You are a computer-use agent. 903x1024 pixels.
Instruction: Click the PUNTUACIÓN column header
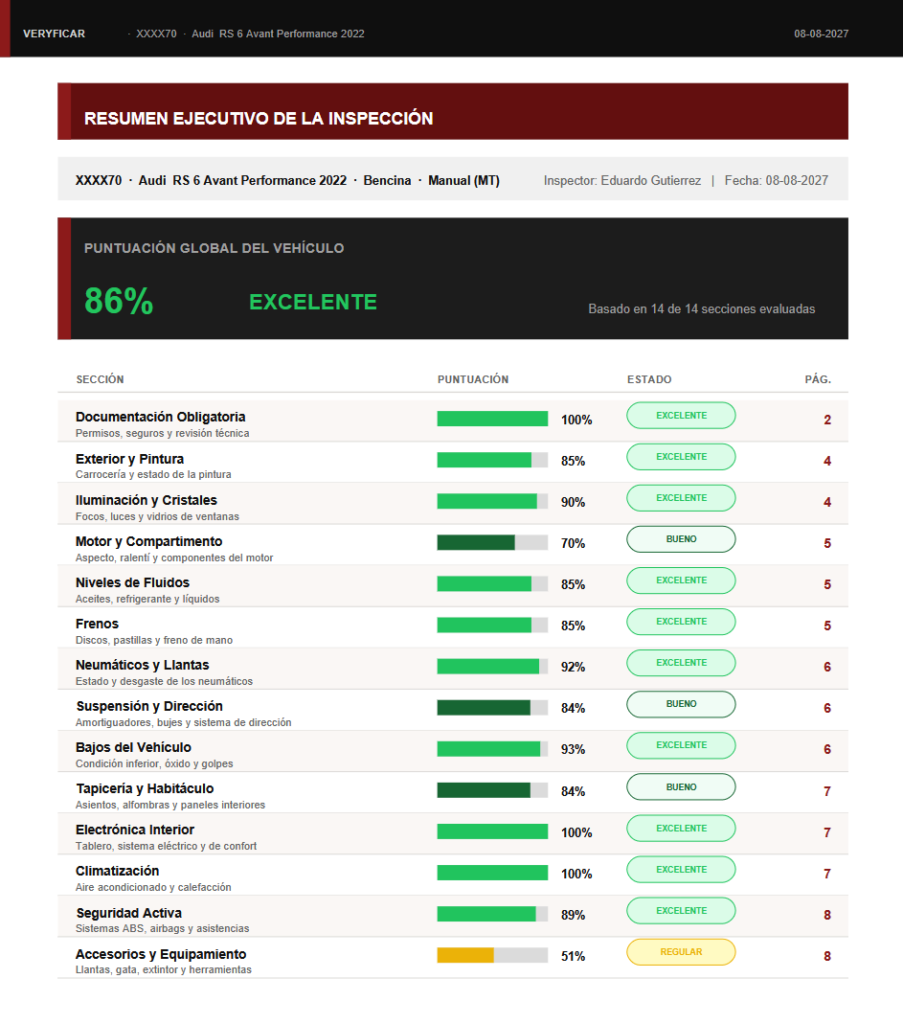[x=473, y=379]
